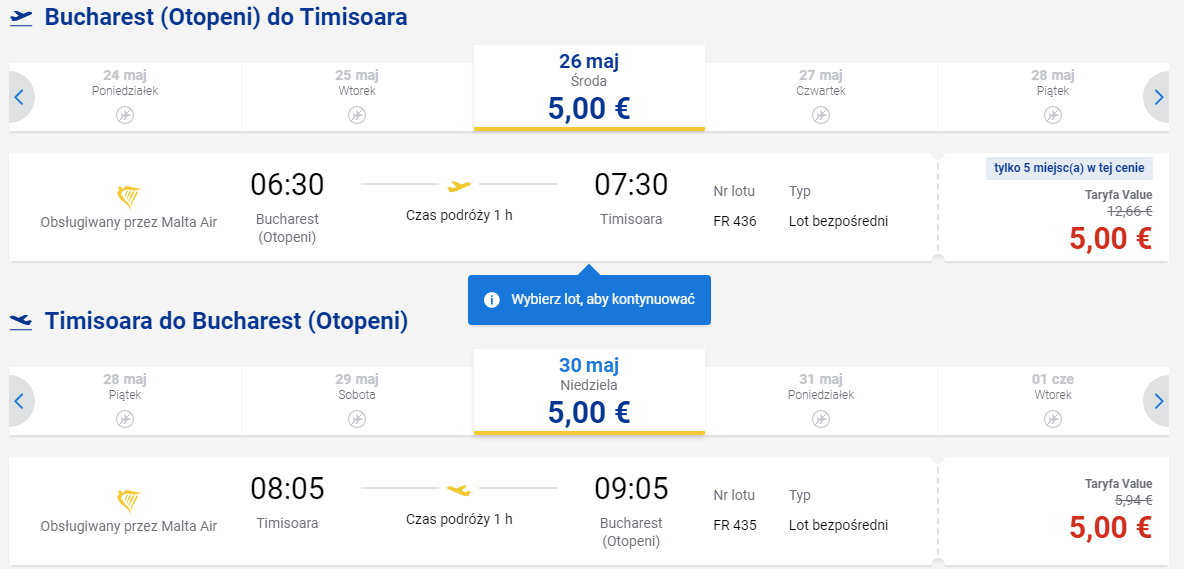Choose the 31 maj Poniedziałek date

pyautogui.click(x=821, y=401)
